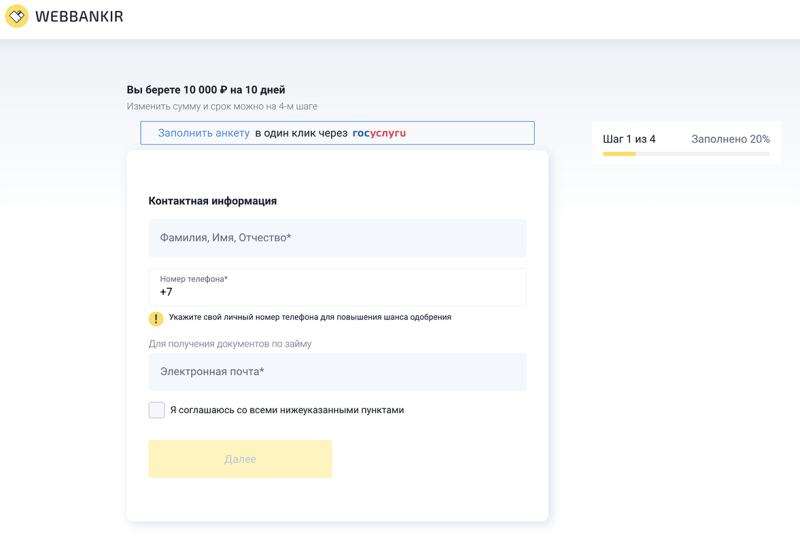Screen dimensions: 800x545
Task: Click the personal phone number hint text
Action: pos(310,317)
